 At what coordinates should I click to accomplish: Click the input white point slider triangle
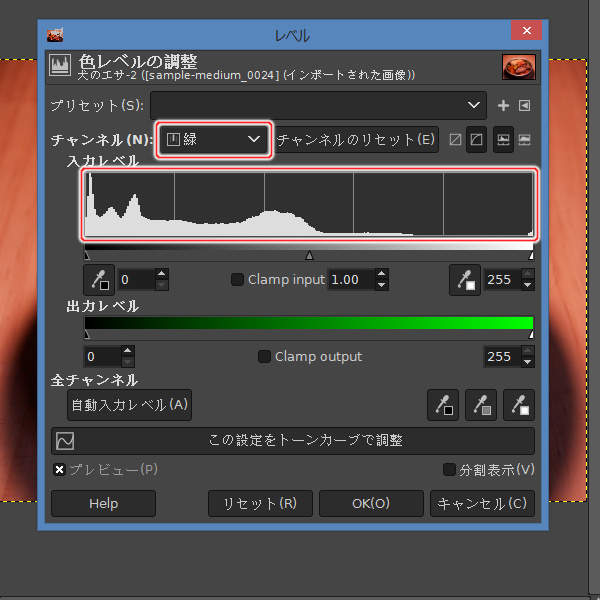pos(531,256)
